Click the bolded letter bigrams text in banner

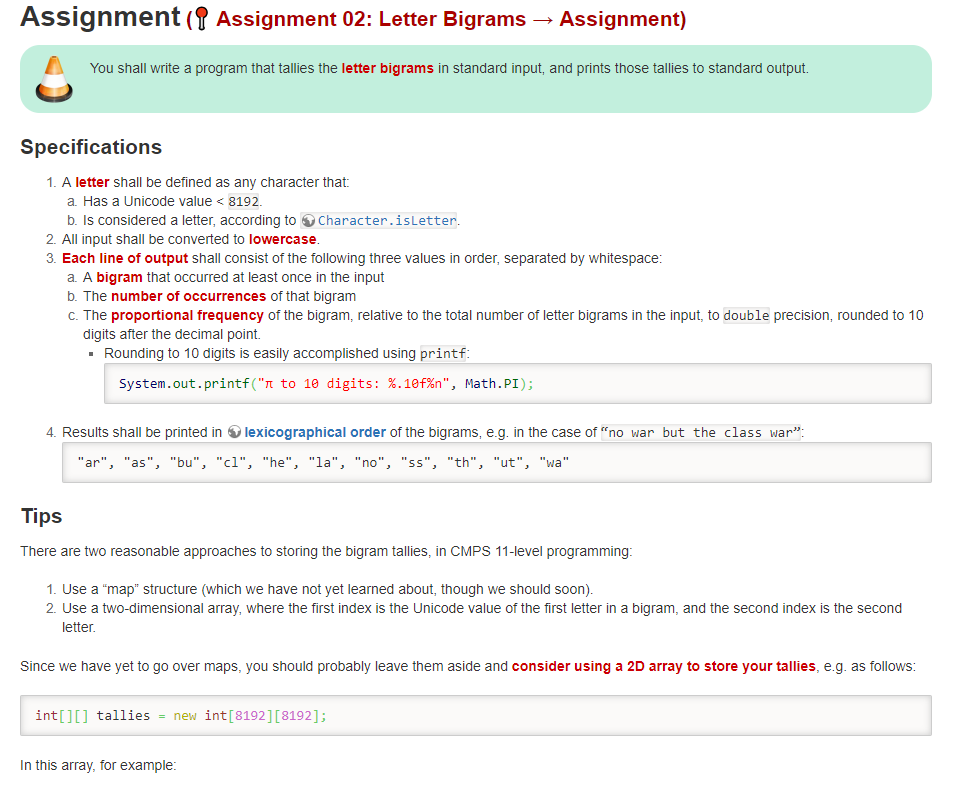tap(387, 68)
